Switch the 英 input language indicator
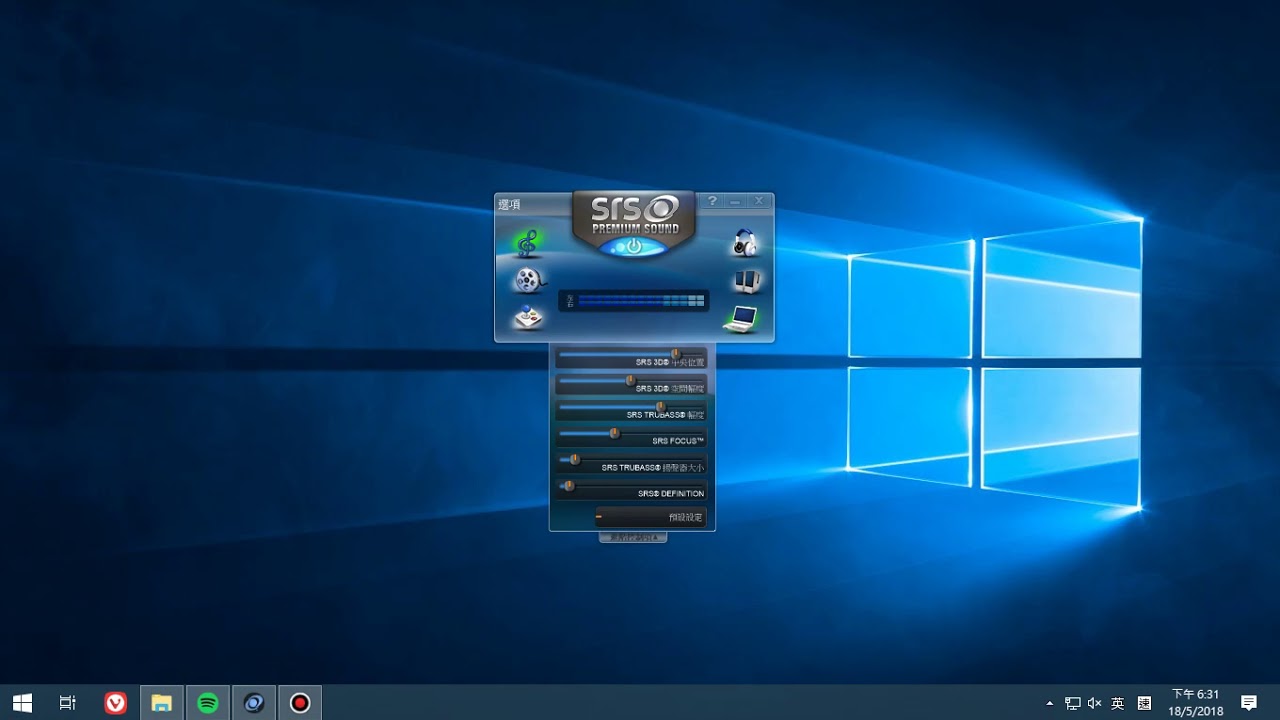This screenshot has width=1280, height=720. pos(1118,703)
